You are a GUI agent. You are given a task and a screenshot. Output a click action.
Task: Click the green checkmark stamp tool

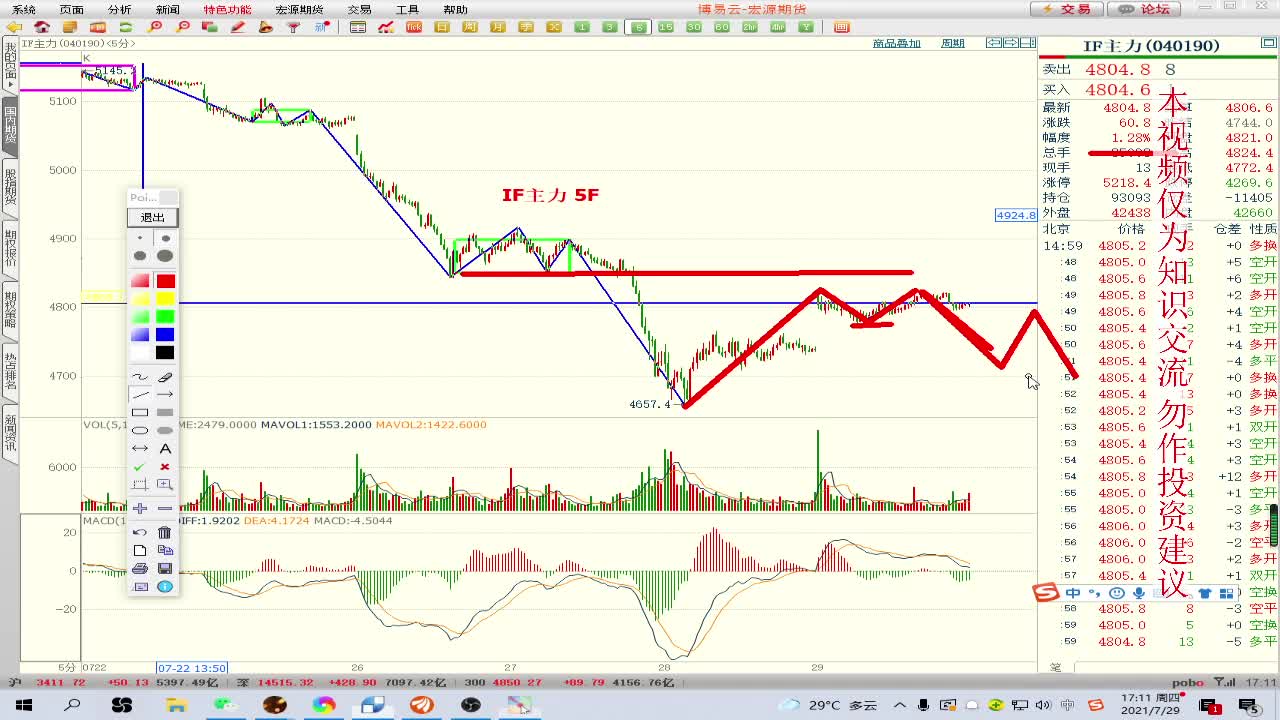point(140,466)
